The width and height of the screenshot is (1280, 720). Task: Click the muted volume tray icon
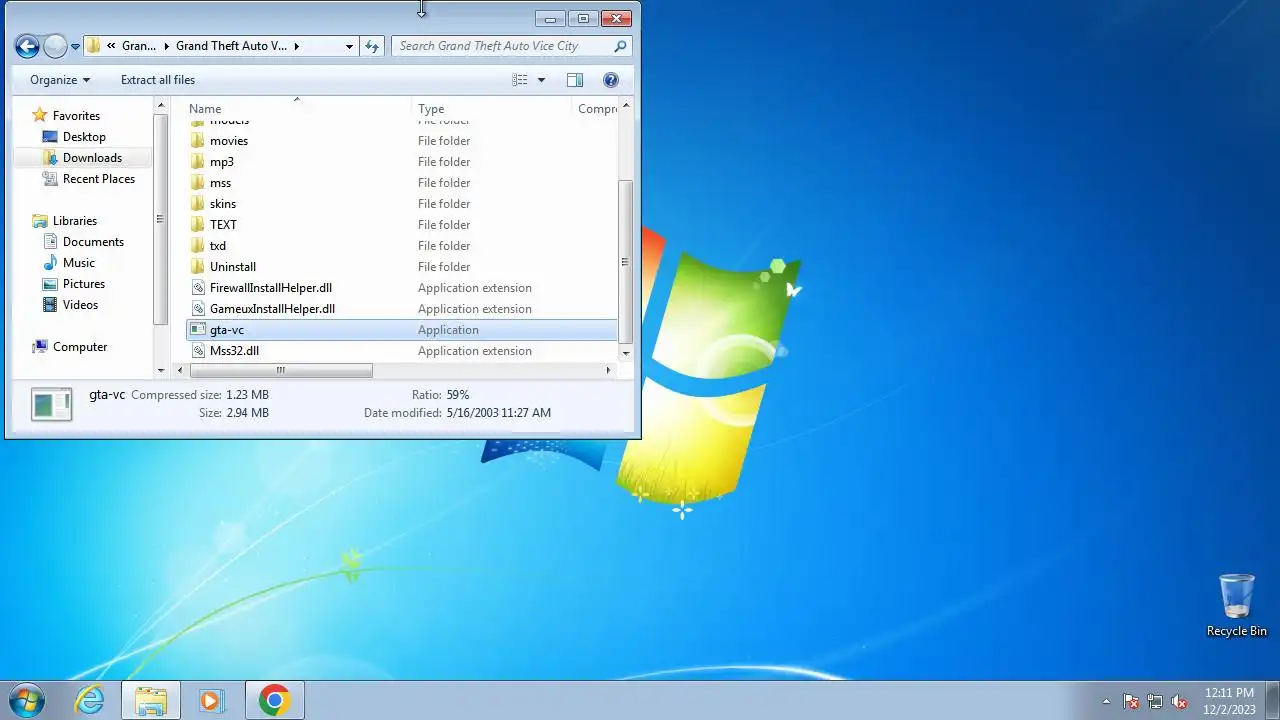[x=1179, y=701]
